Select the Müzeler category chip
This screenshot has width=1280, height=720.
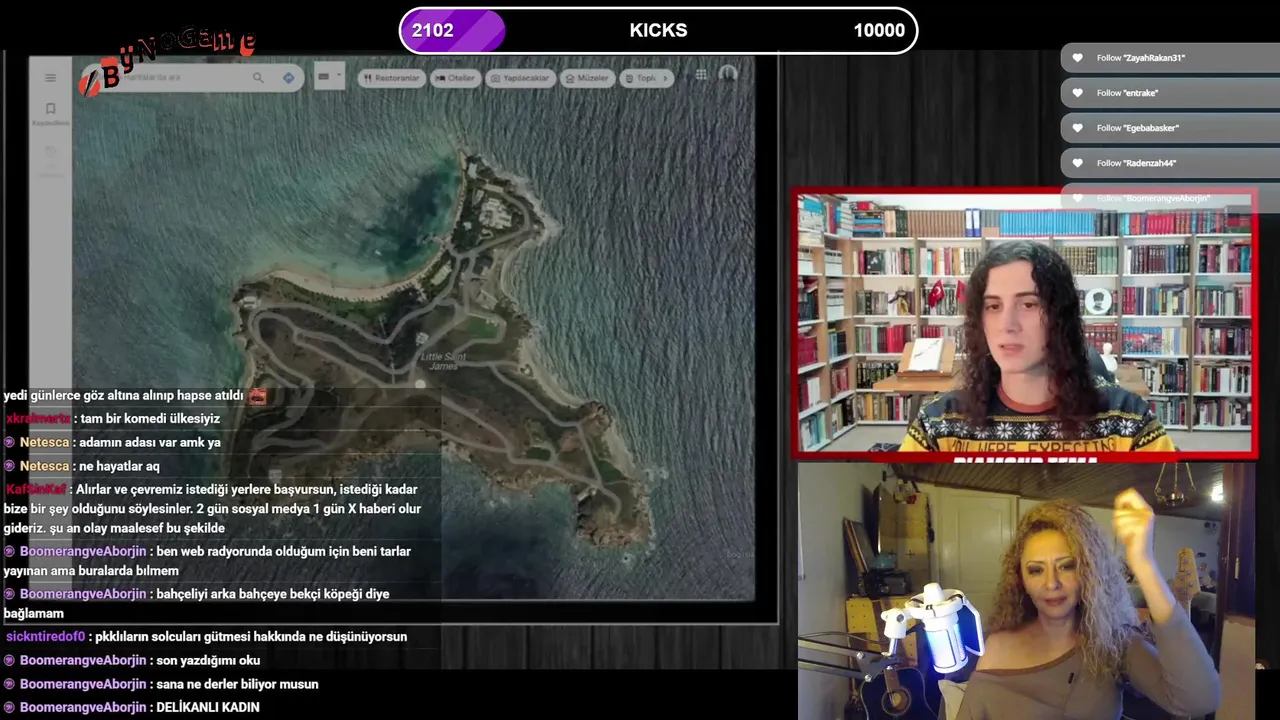pos(587,78)
